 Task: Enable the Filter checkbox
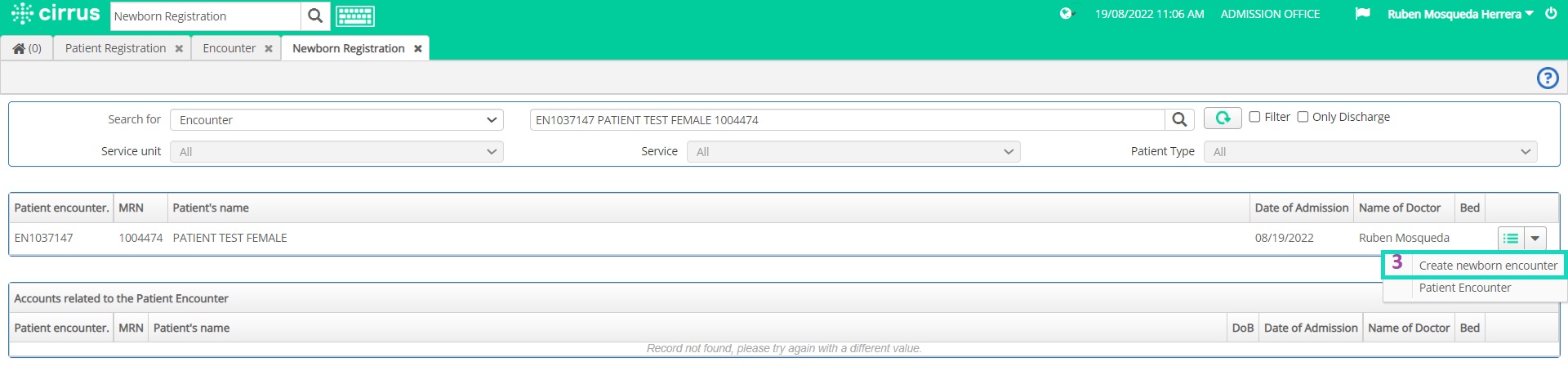pyautogui.click(x=1254, y=117)
